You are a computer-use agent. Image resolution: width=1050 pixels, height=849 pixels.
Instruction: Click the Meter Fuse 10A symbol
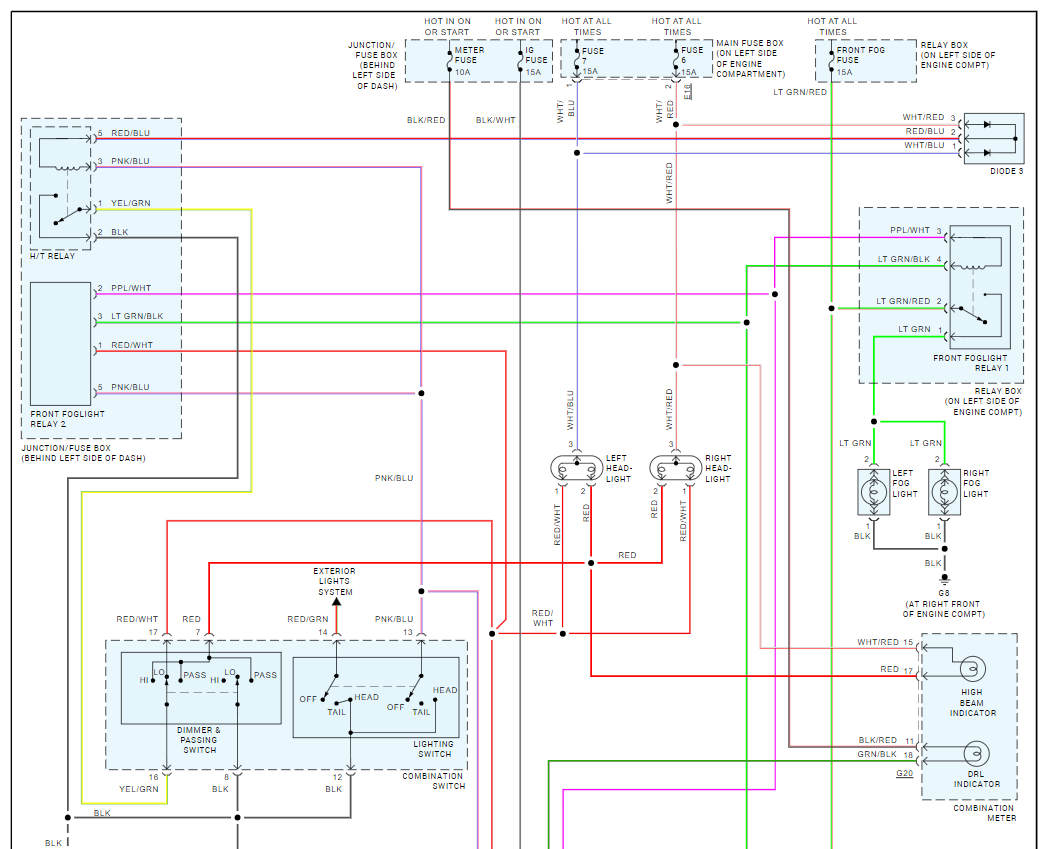click(x=450, y=60)
